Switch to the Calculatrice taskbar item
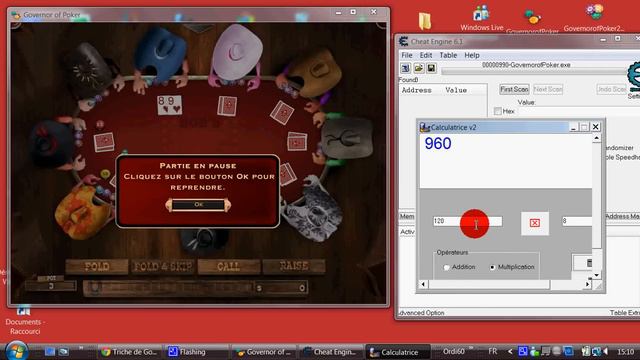 pos(398,352)
